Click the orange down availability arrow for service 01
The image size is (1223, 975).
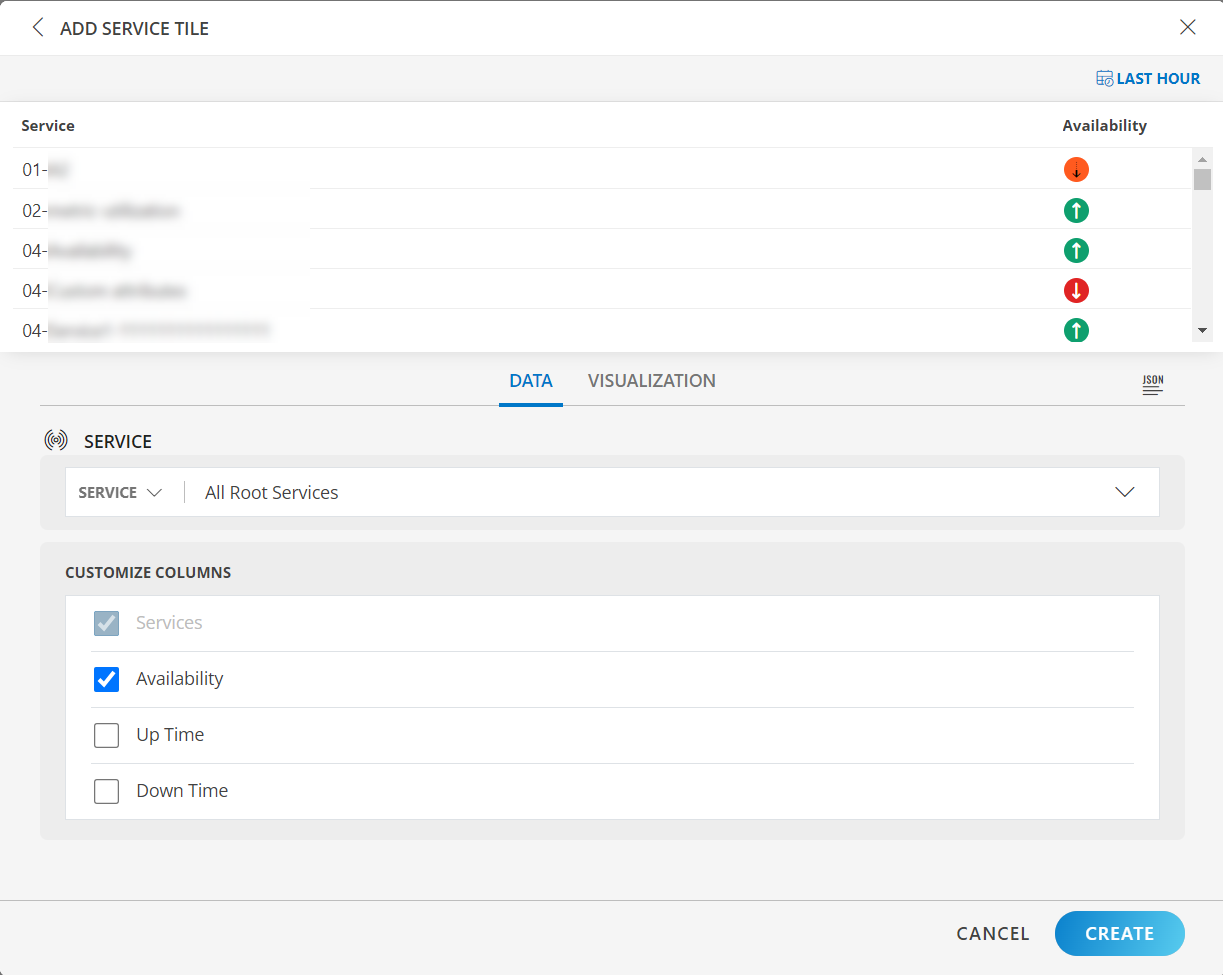click(1076, 170)
